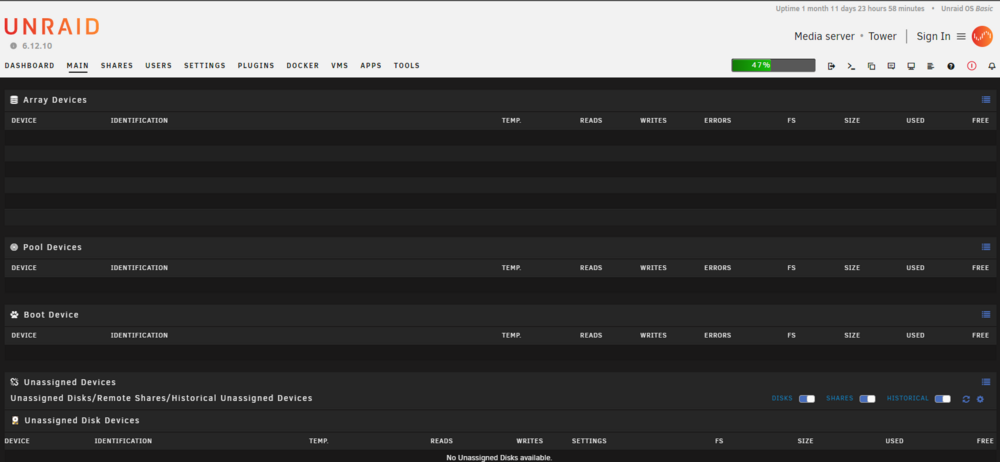The height and width of the screenshot is (462, 1000).
Task: Open the Apps tab
Action: pyautogui.click(x=371, y=66)
